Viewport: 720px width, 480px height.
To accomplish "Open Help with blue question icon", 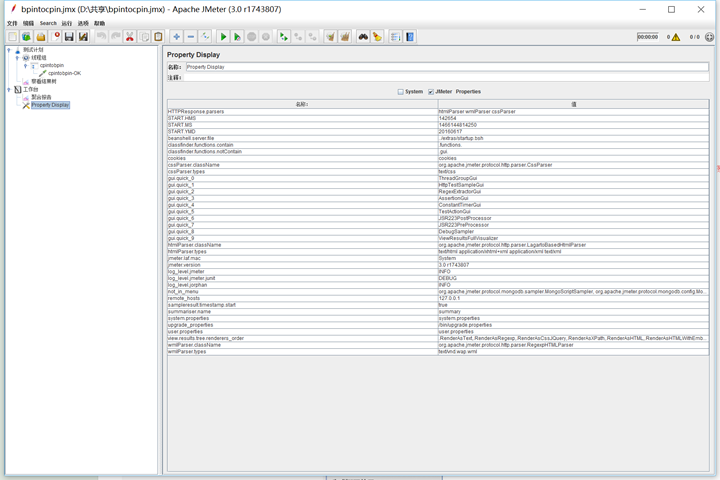I will click(410, 37).
